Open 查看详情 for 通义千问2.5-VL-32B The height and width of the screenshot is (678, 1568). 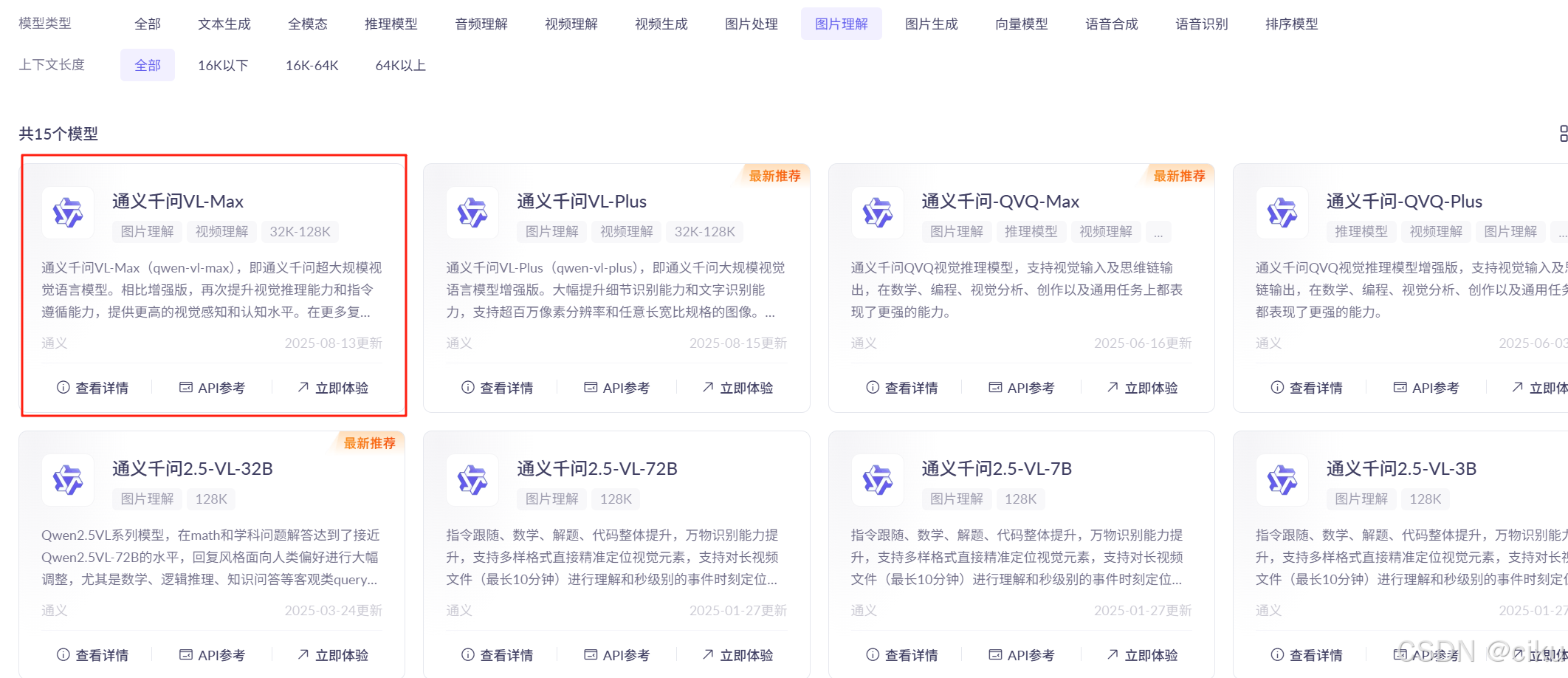pos(93,655)
